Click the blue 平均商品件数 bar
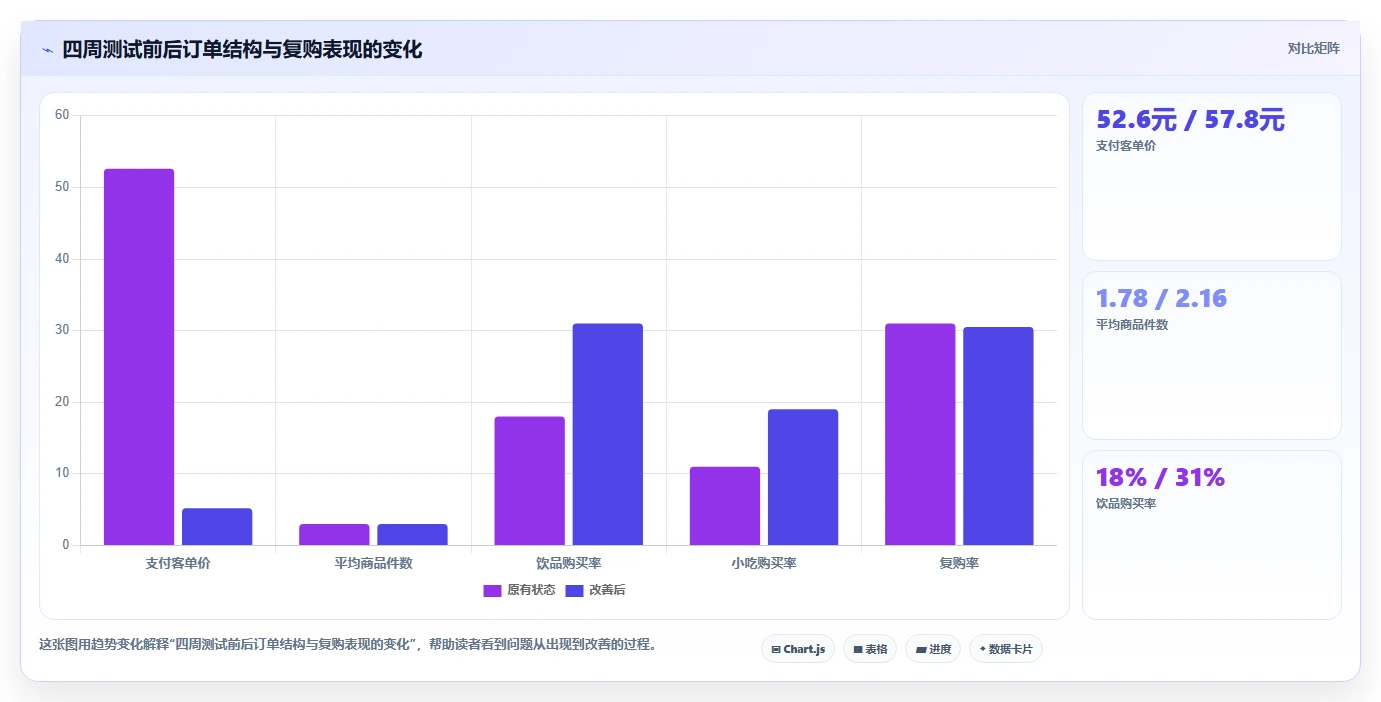Image resolution: width=1381 pixels, height=702 pixels. [412, 534]
